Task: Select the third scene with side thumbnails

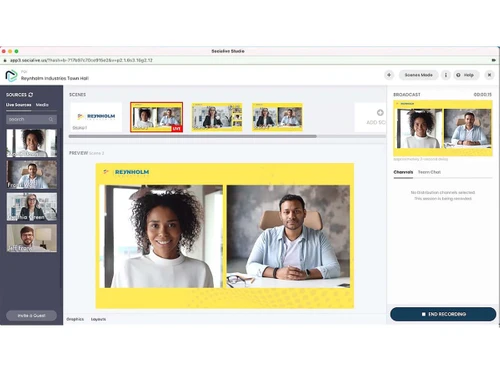Action: (217, 117)
